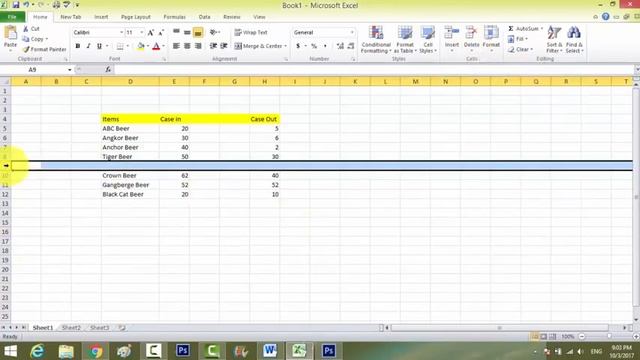Center align the cell text
Screen dimensions: 640x360
187,46
